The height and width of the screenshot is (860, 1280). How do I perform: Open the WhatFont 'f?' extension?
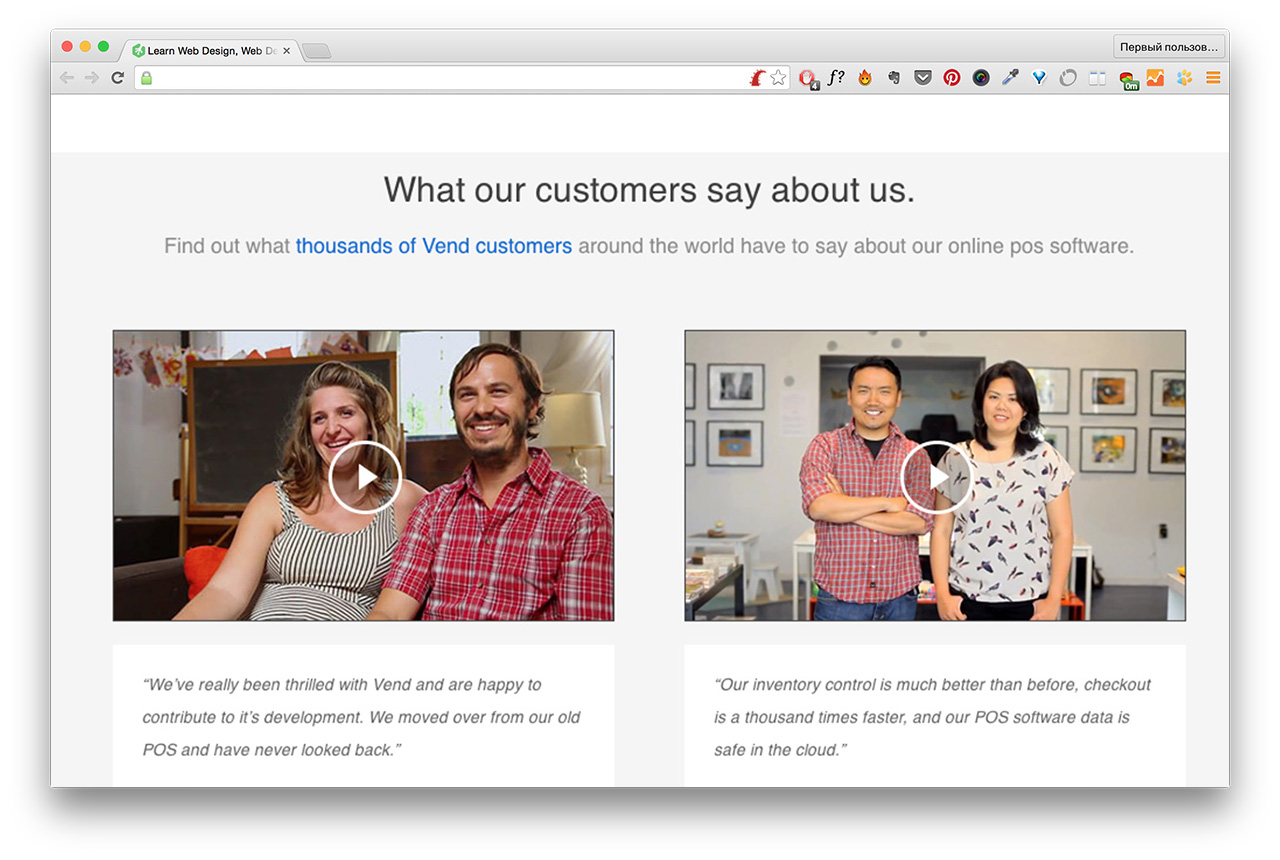[836, 78]
